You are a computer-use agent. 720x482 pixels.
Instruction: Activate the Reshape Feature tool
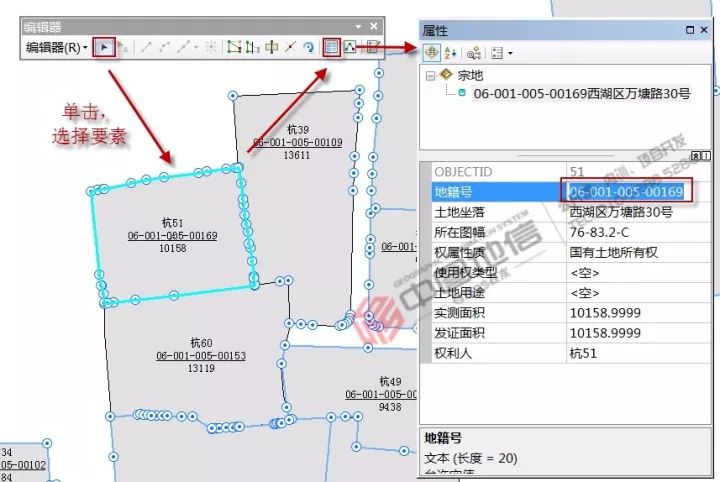(x=252, y=47)
